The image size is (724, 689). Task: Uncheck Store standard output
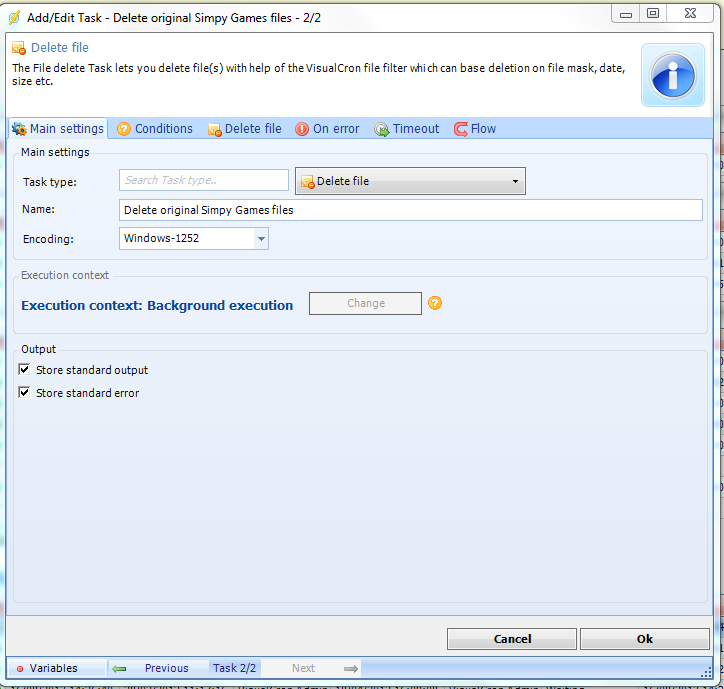(25, 370)
